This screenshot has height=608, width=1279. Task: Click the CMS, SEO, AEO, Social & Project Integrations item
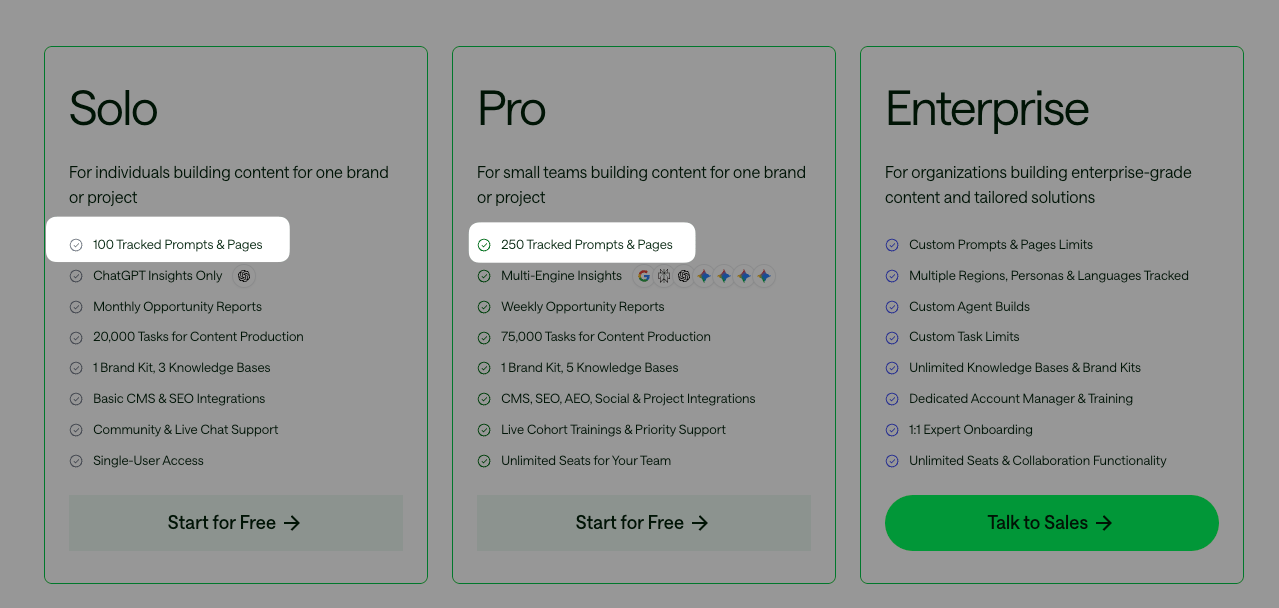tap(628, 399)
